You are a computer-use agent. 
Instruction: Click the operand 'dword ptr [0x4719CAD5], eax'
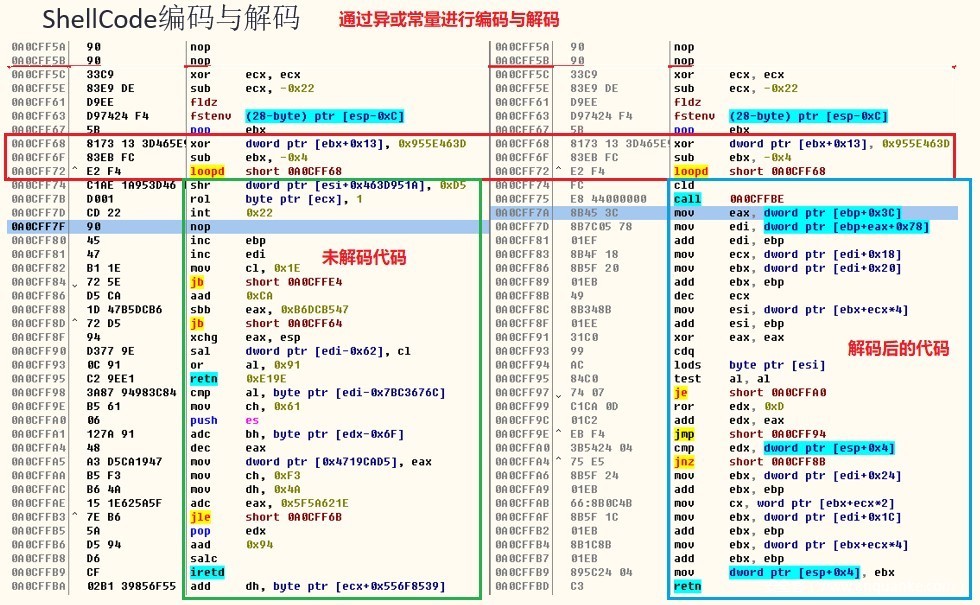point(338,461)
